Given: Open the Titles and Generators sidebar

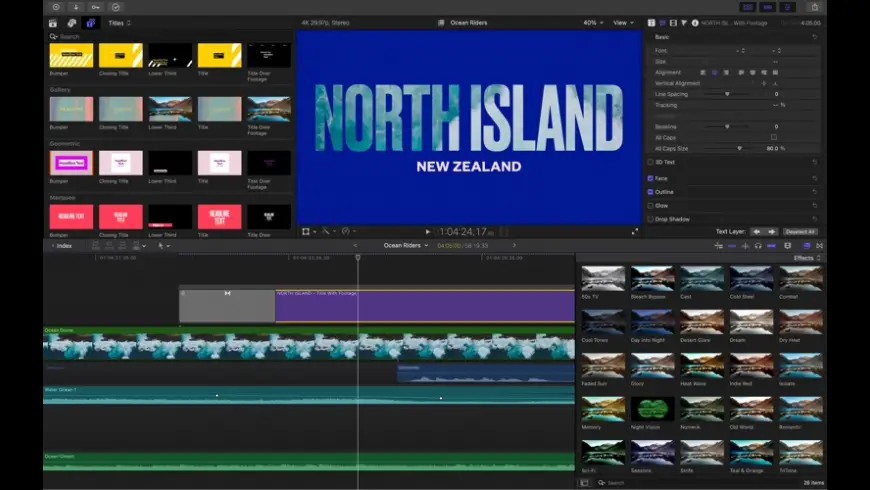Looking at the screenshot, I should (90, 22).
